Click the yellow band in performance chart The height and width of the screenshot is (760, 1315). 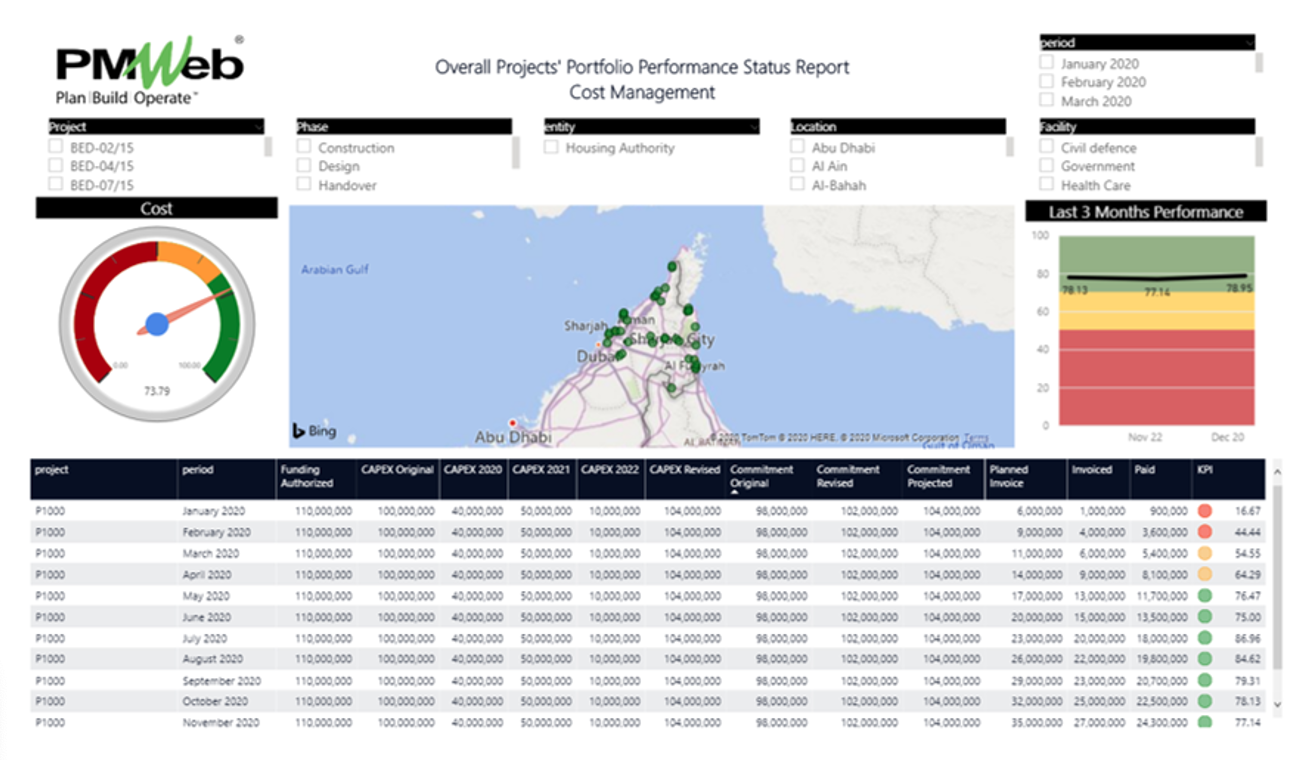point(1156,310)
